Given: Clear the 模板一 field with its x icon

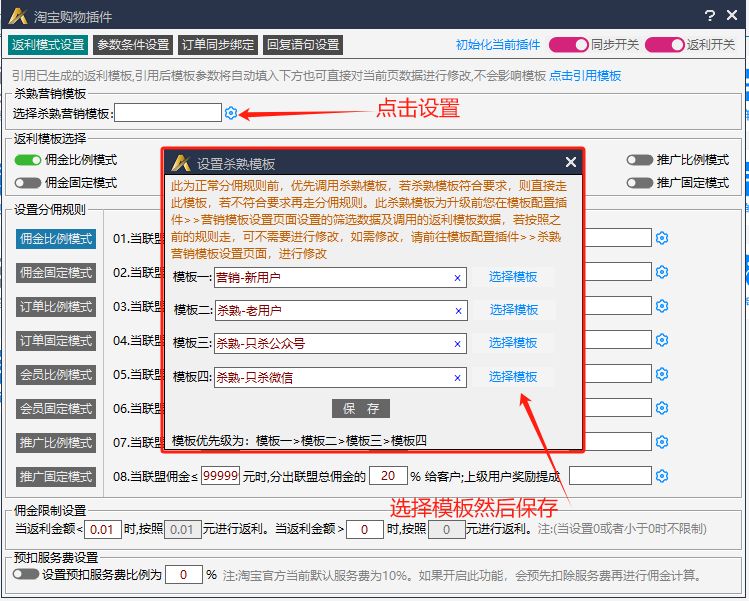Looking at the screenshot, I should 457,278.
